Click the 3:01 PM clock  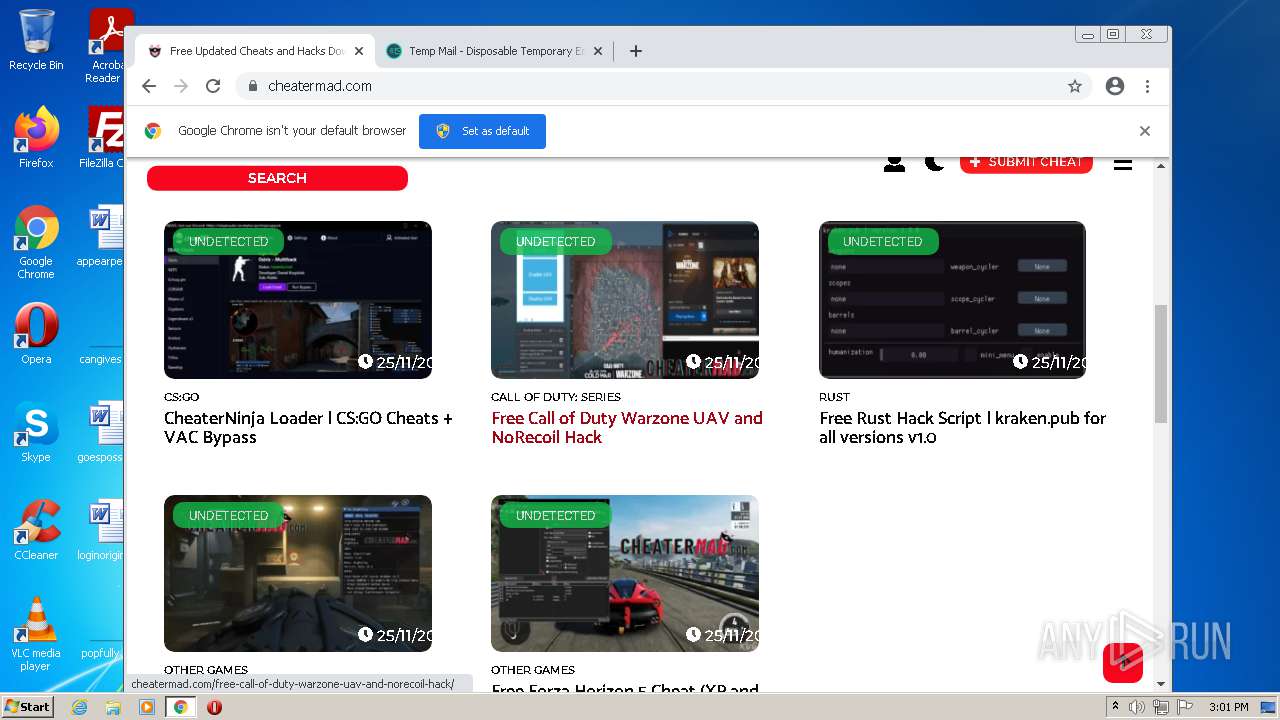1228,707
